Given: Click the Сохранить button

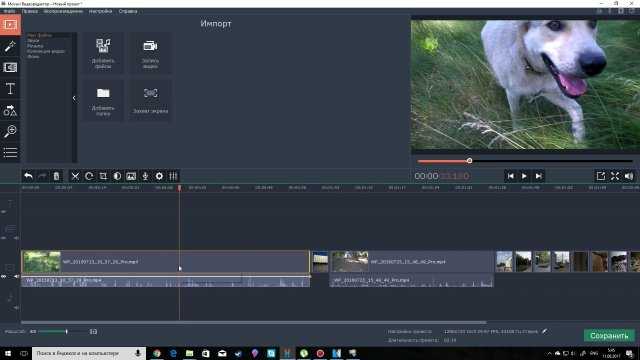Looking at the screenshot, I should [609, 336].
